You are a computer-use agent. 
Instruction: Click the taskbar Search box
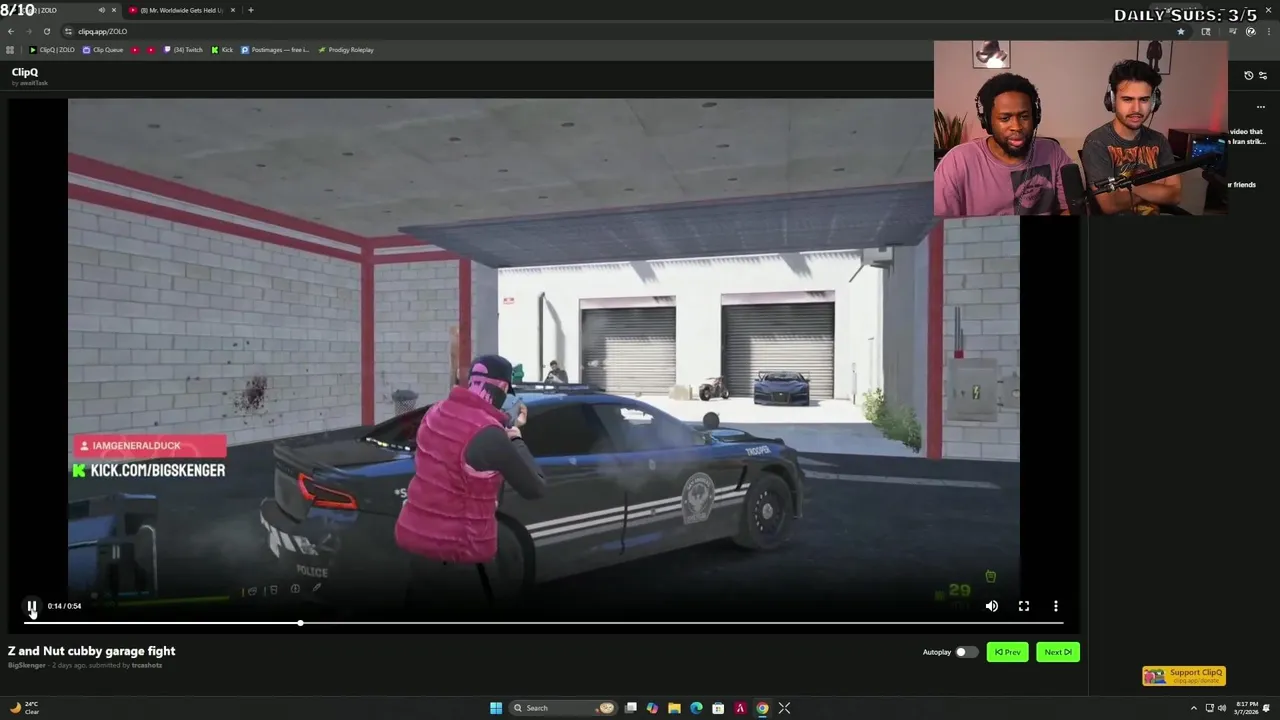click(x=563, y=708)
